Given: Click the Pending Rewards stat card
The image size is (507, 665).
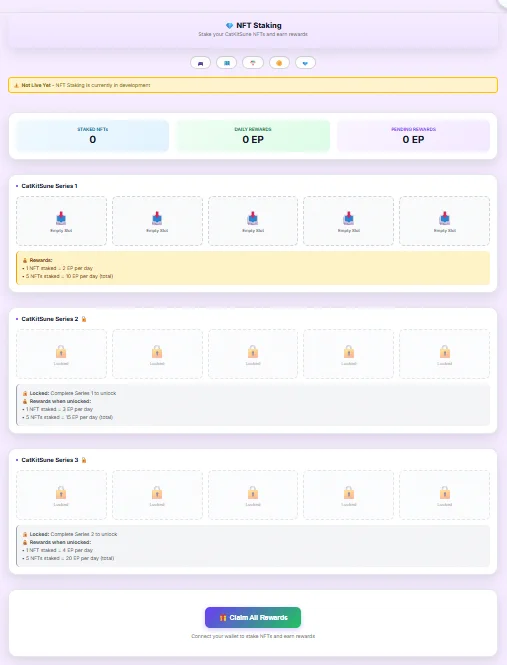Looking at the screenshot, I should [413, 136].
